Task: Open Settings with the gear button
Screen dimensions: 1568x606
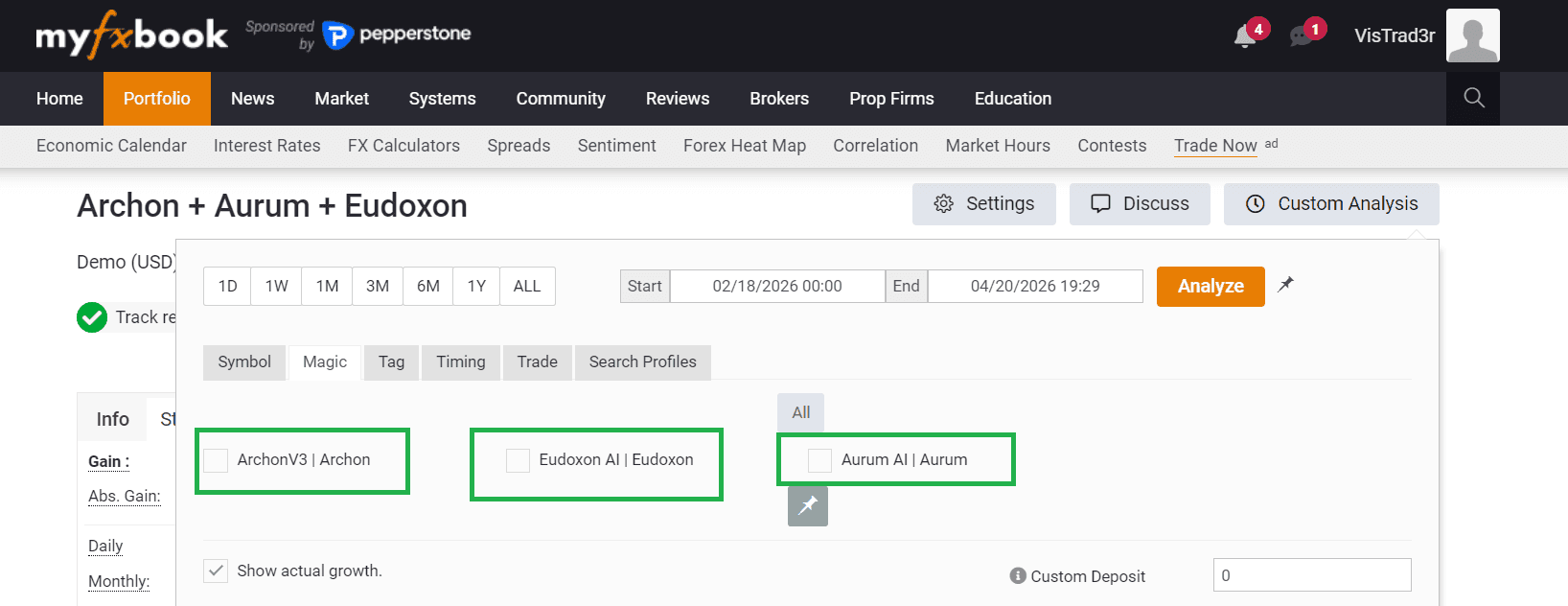Action: click(x=984, y=204)
